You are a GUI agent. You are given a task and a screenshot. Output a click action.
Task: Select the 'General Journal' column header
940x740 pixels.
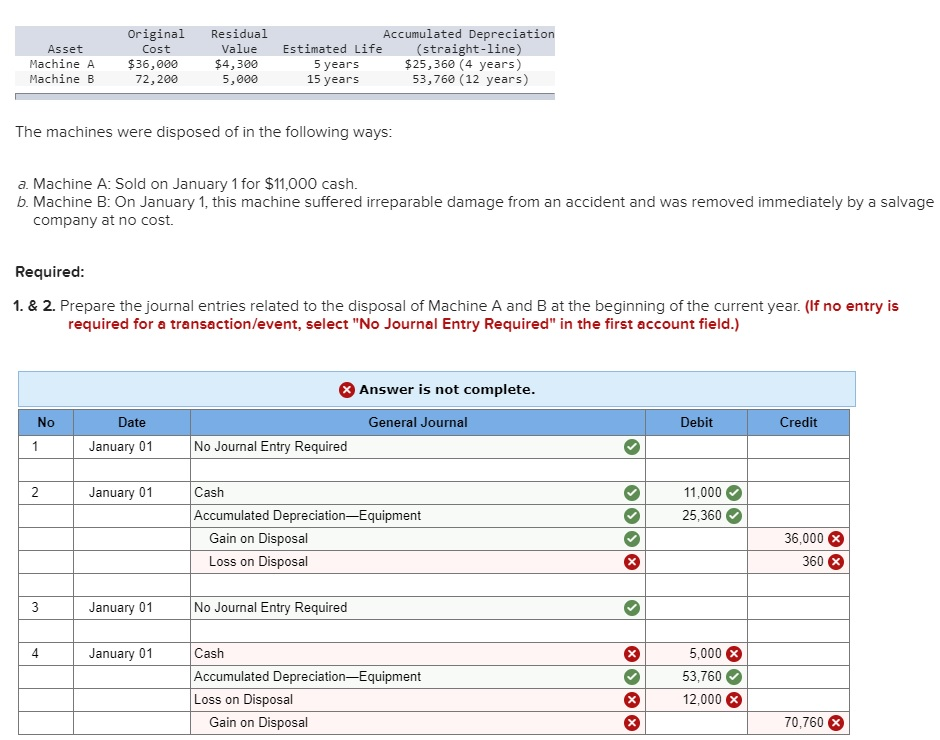(x=417, y=422)
